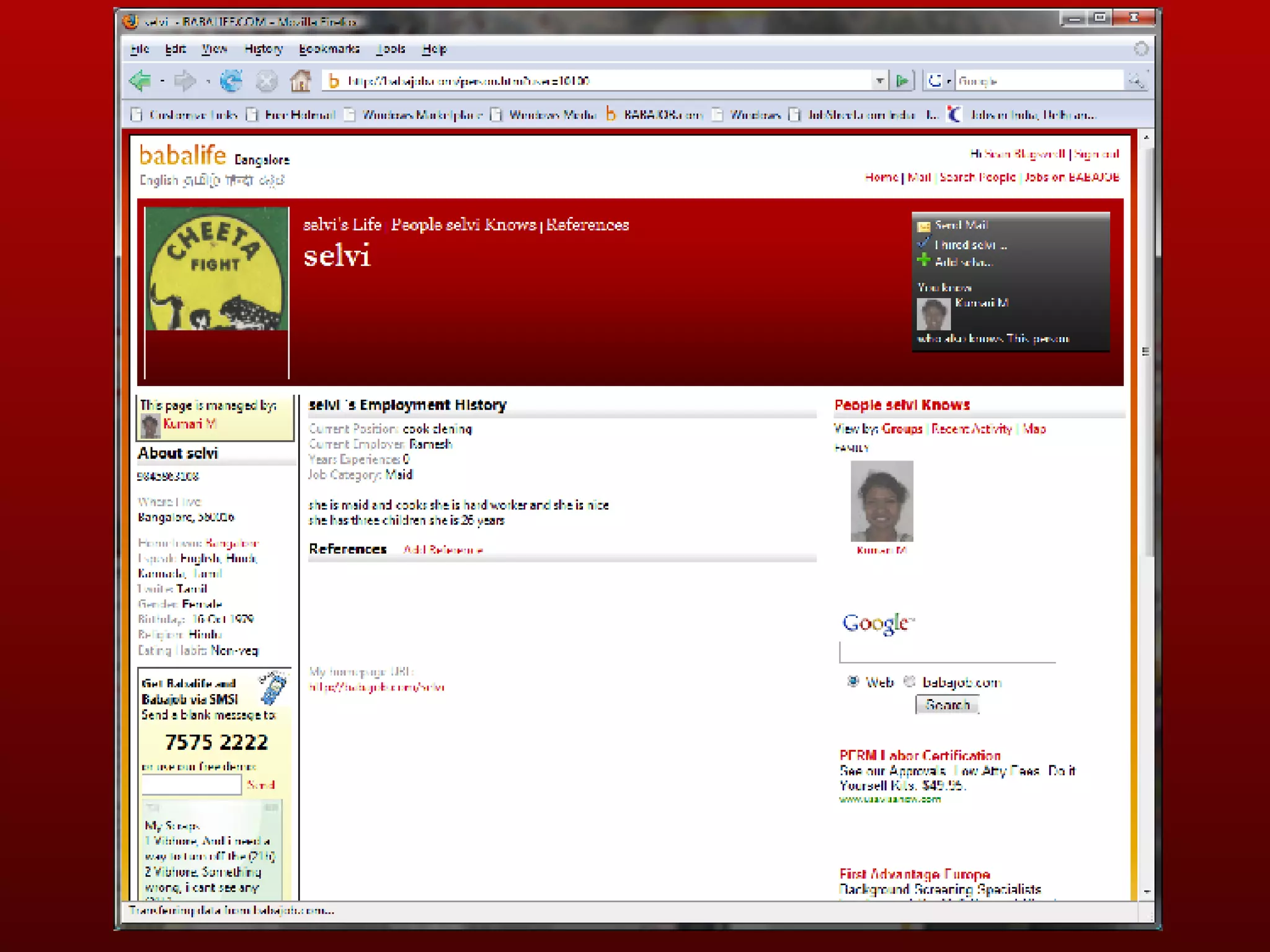1270x952 pixels.
Task: Go to the home page icon
Action: [x=301, y=81]
